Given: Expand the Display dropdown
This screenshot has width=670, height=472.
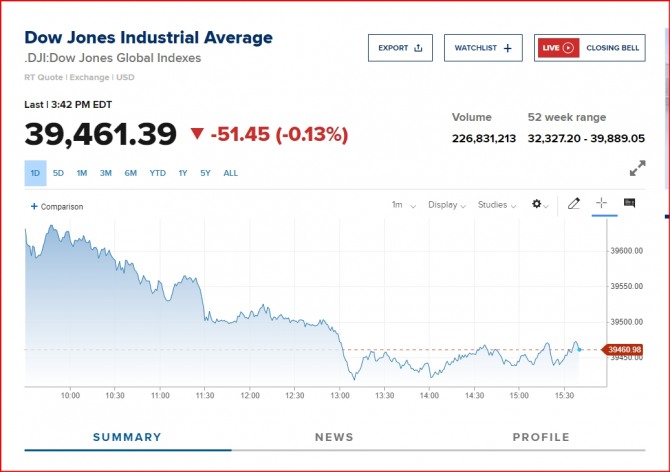Looking at the screenshot, I should coord(446,205).
